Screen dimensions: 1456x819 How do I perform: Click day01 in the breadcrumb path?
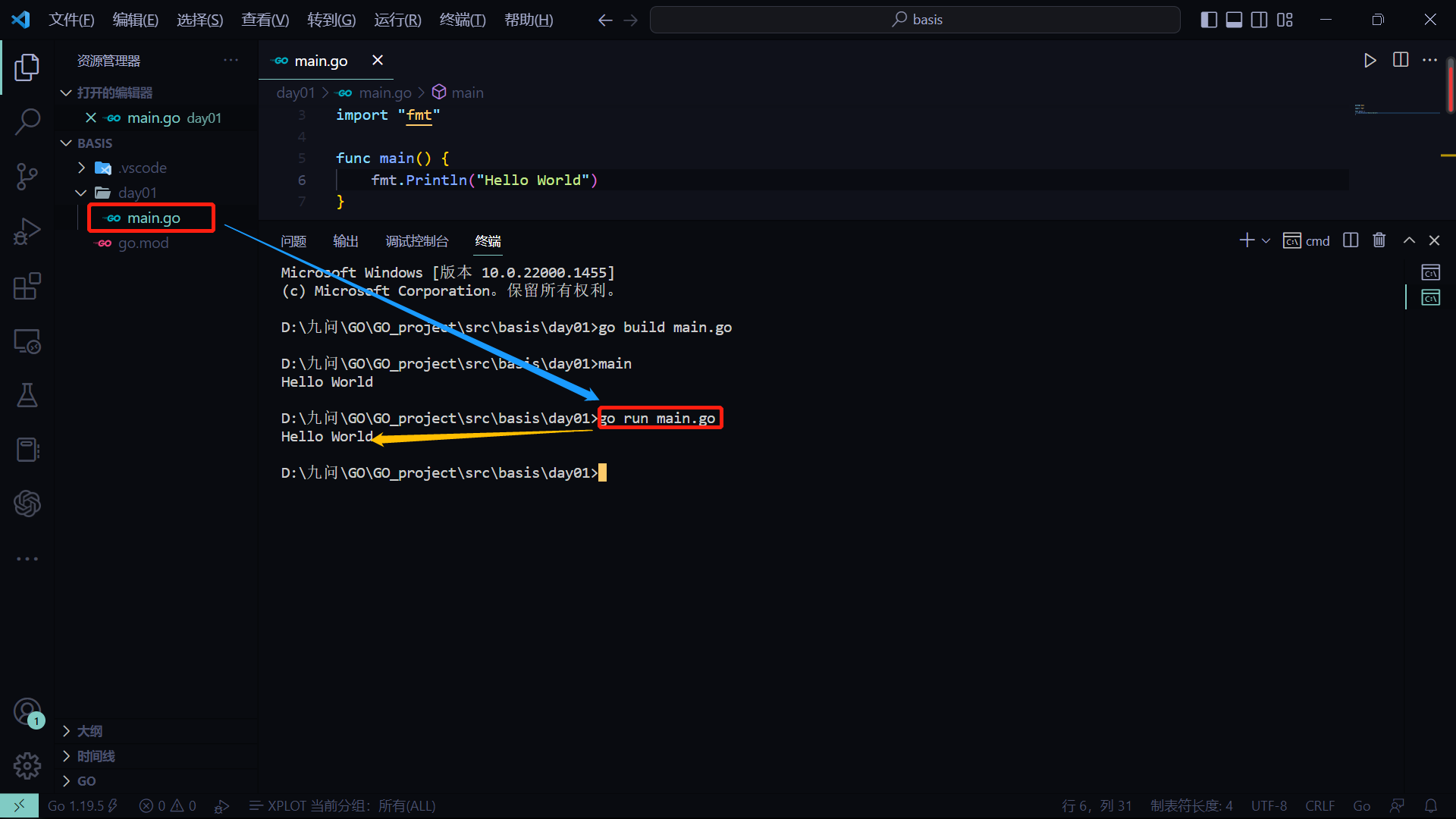295,93
